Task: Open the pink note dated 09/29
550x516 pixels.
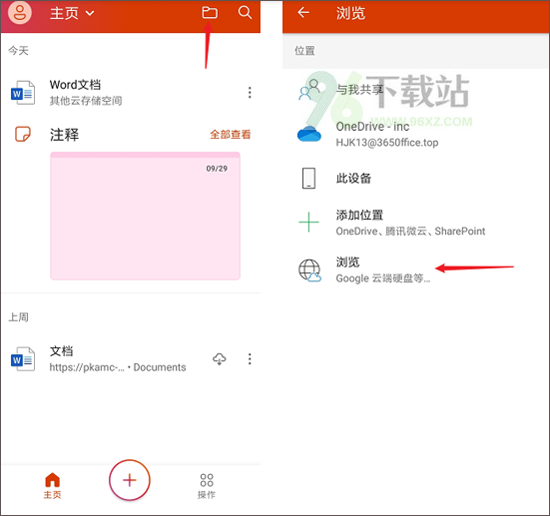Action: (x=145, y=216)
